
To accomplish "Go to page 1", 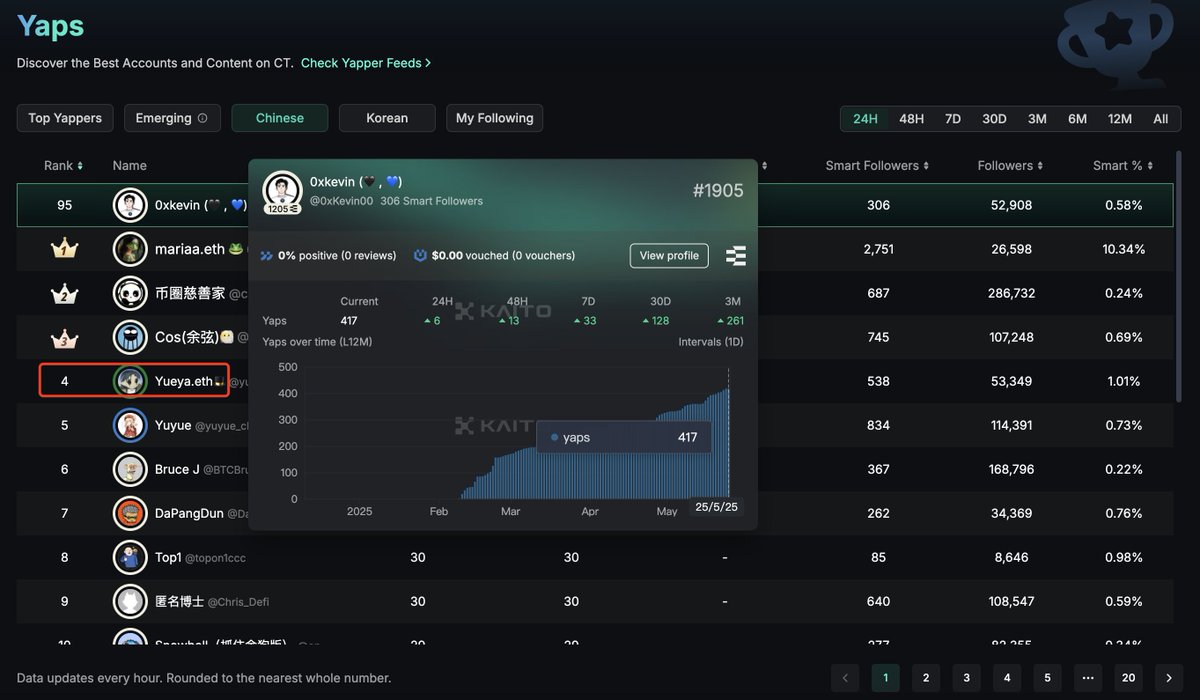I will 885,678.
